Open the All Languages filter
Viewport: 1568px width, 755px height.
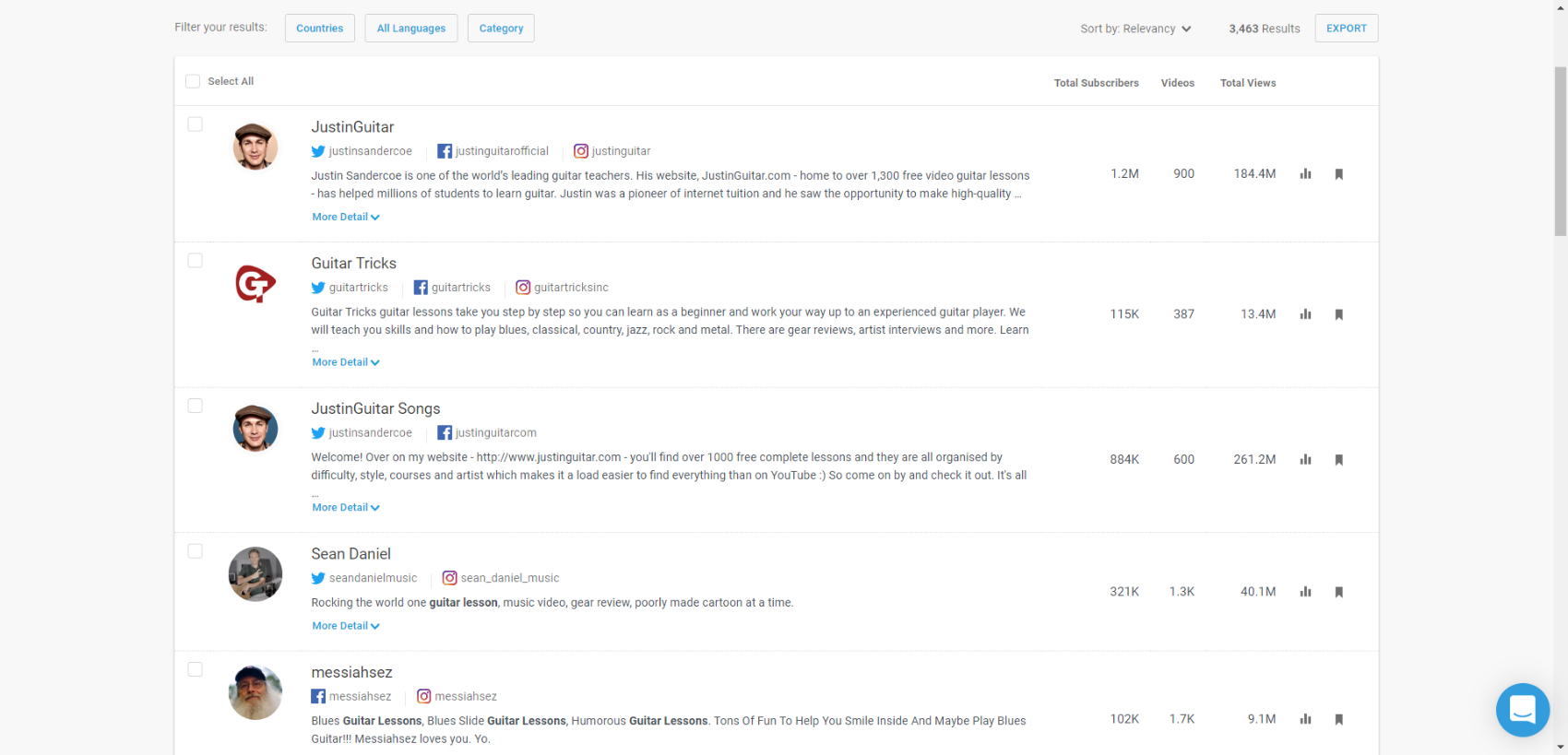411,28
